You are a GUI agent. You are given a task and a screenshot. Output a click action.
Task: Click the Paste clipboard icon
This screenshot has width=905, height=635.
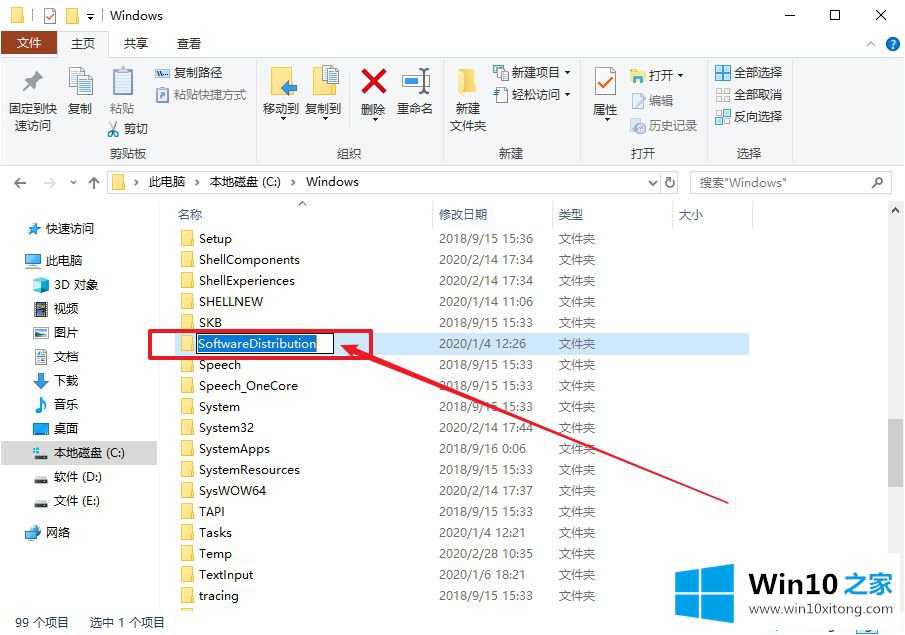(122, 81)
